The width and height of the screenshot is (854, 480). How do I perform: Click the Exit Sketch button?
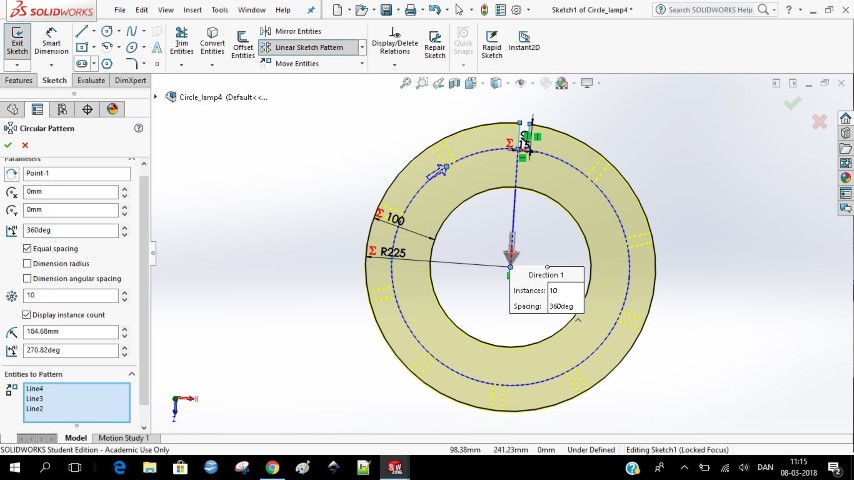coord(17,41)
